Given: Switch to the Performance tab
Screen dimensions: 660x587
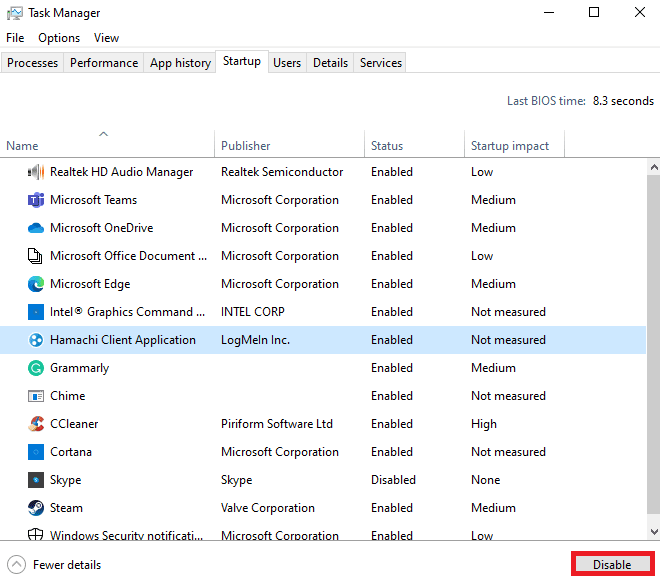Looking at the screenshot, I should 104,63.
